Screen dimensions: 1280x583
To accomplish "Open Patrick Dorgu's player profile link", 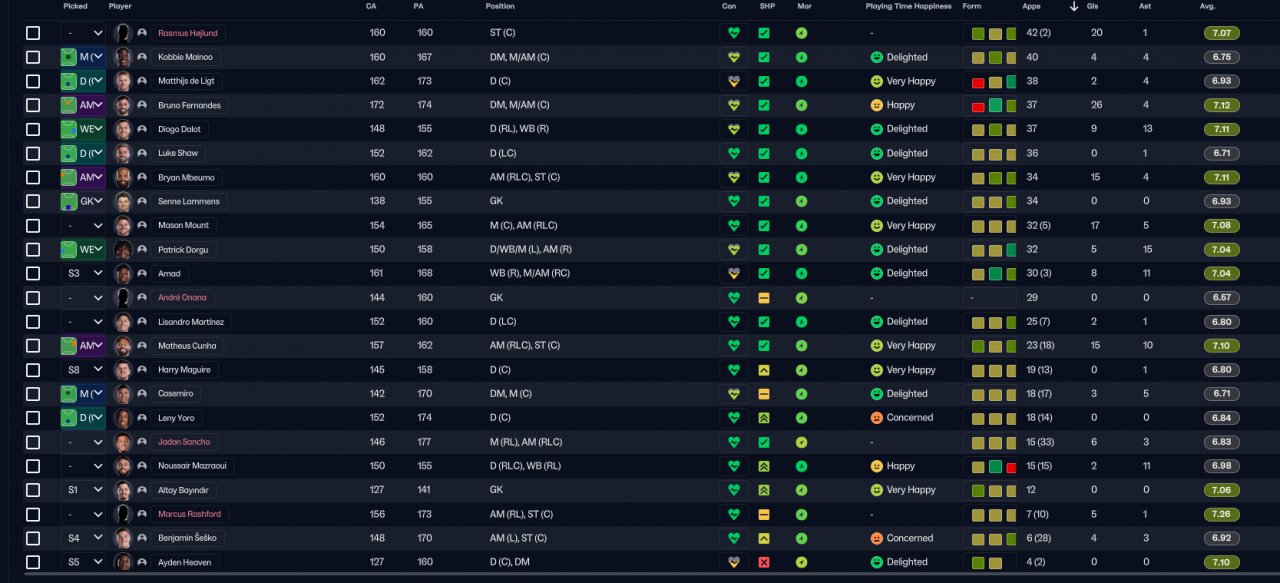I will pos(183,249).
